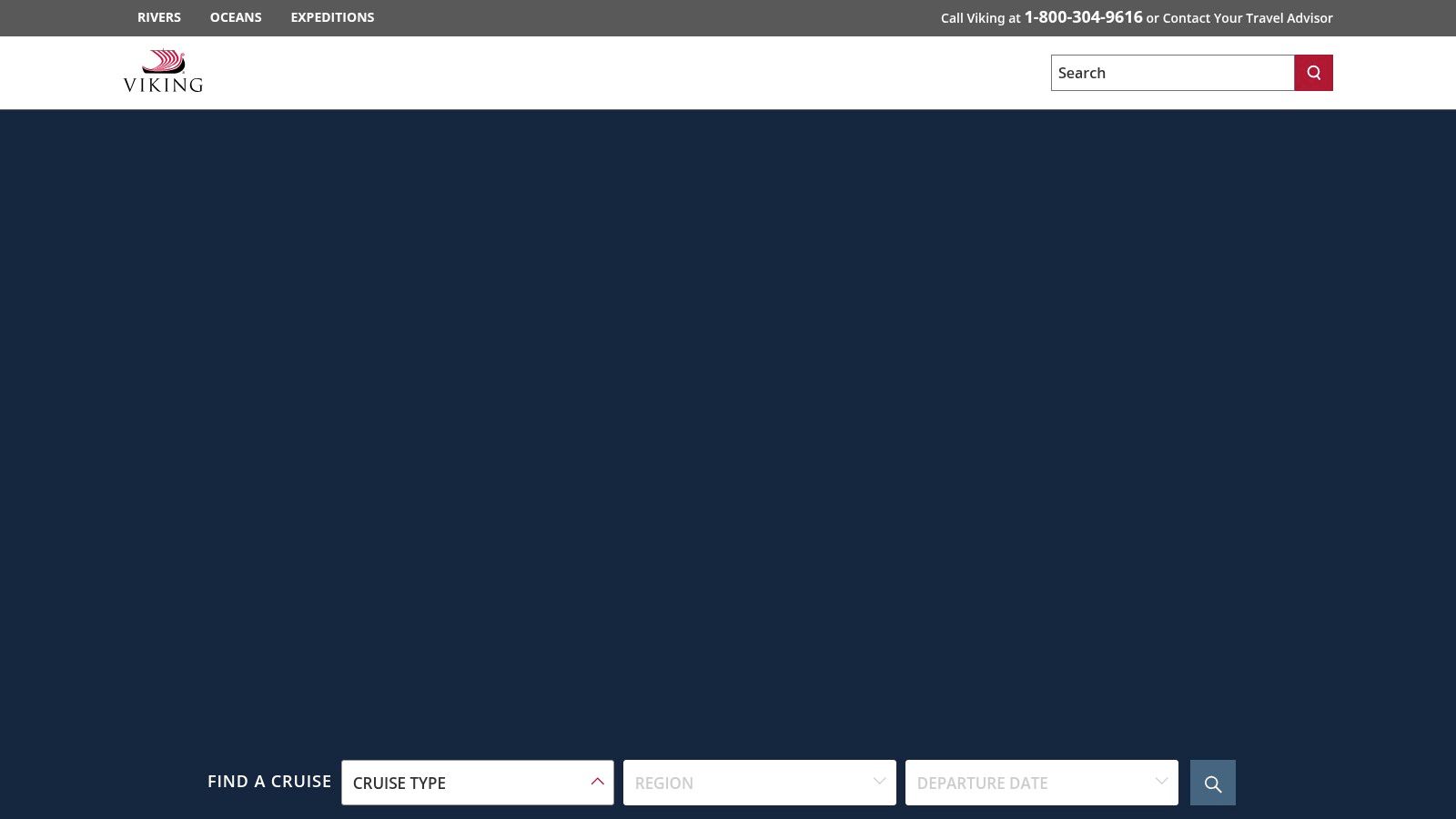Open the Cruise Type dropdown
Image resolution: width=1456 pixels, height=819 pixels.
coord(478,783)
